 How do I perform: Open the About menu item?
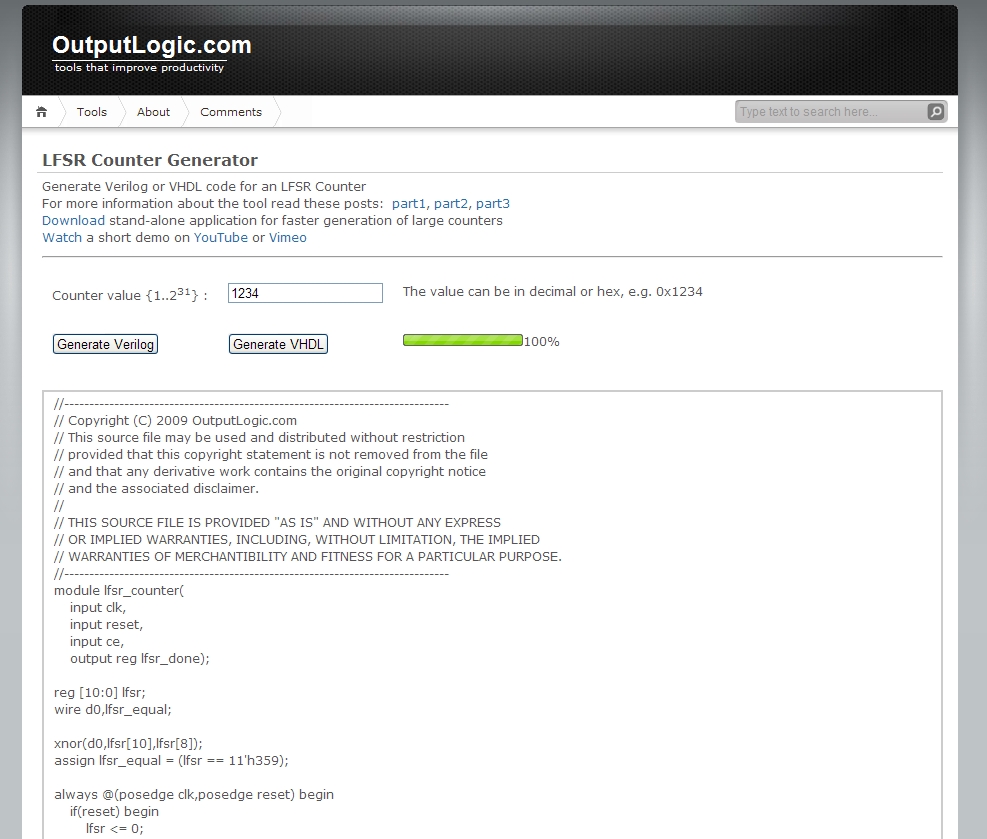(x=153, y=112)
